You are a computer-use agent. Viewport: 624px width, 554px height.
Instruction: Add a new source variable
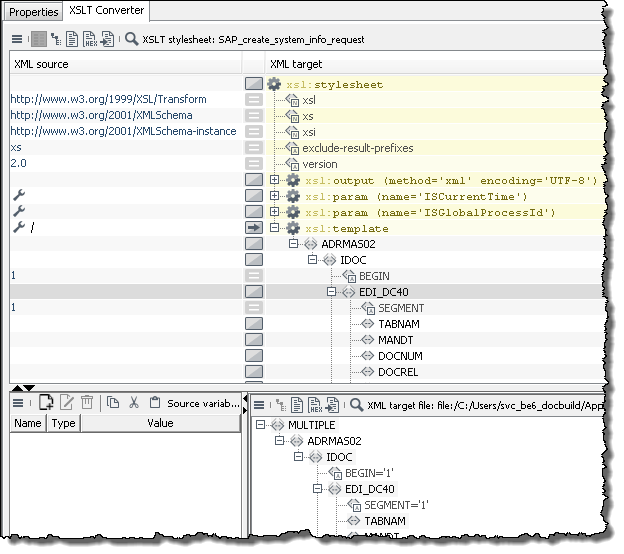click(x=45, y=403)
